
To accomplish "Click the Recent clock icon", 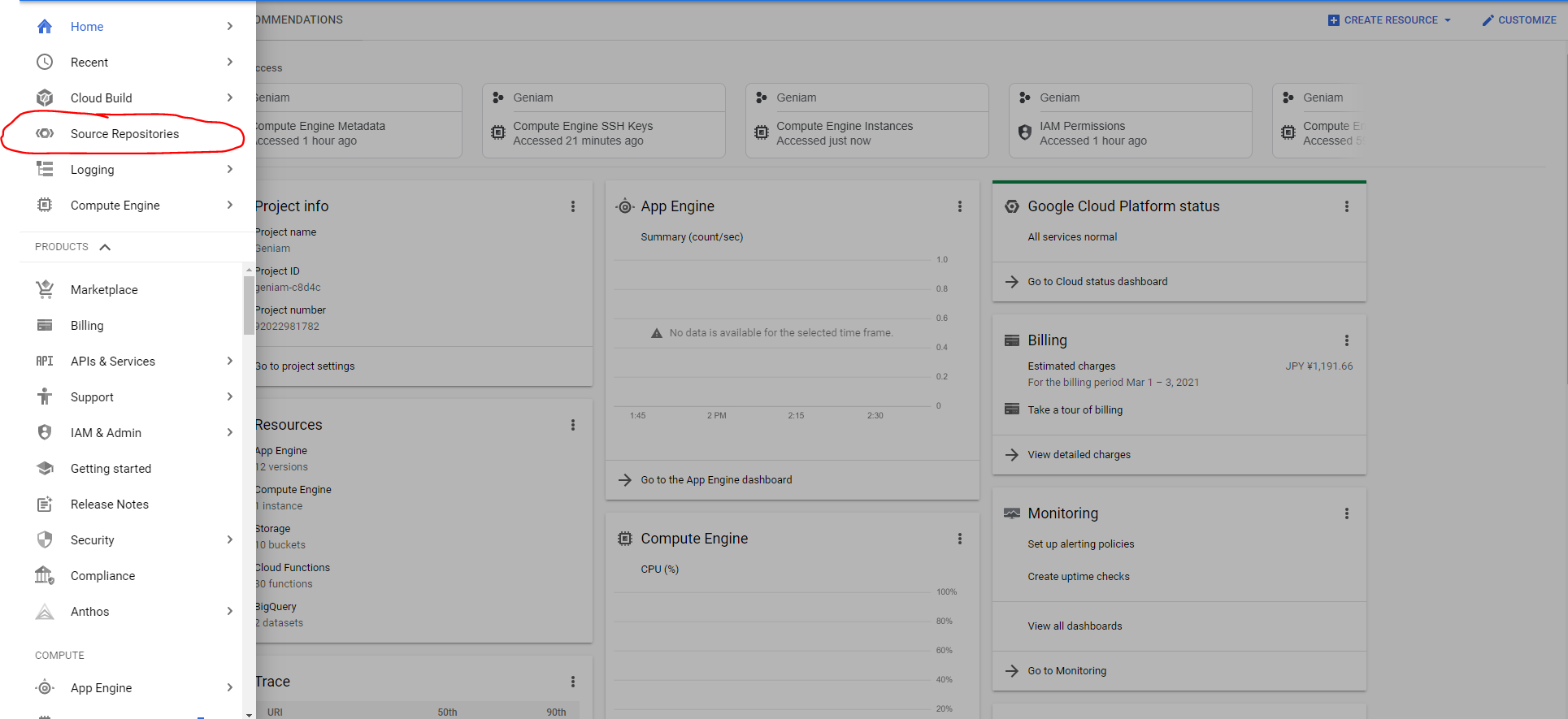I will [x=45, y=63].
